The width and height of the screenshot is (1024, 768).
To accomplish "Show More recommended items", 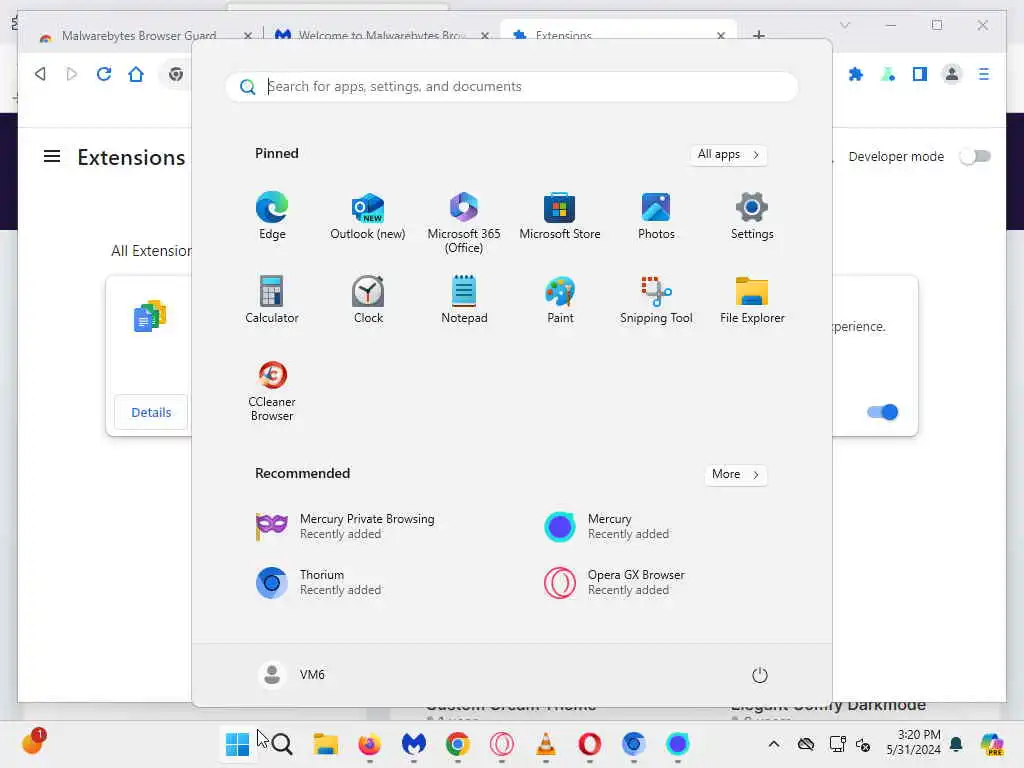I will tap(735, 475).
